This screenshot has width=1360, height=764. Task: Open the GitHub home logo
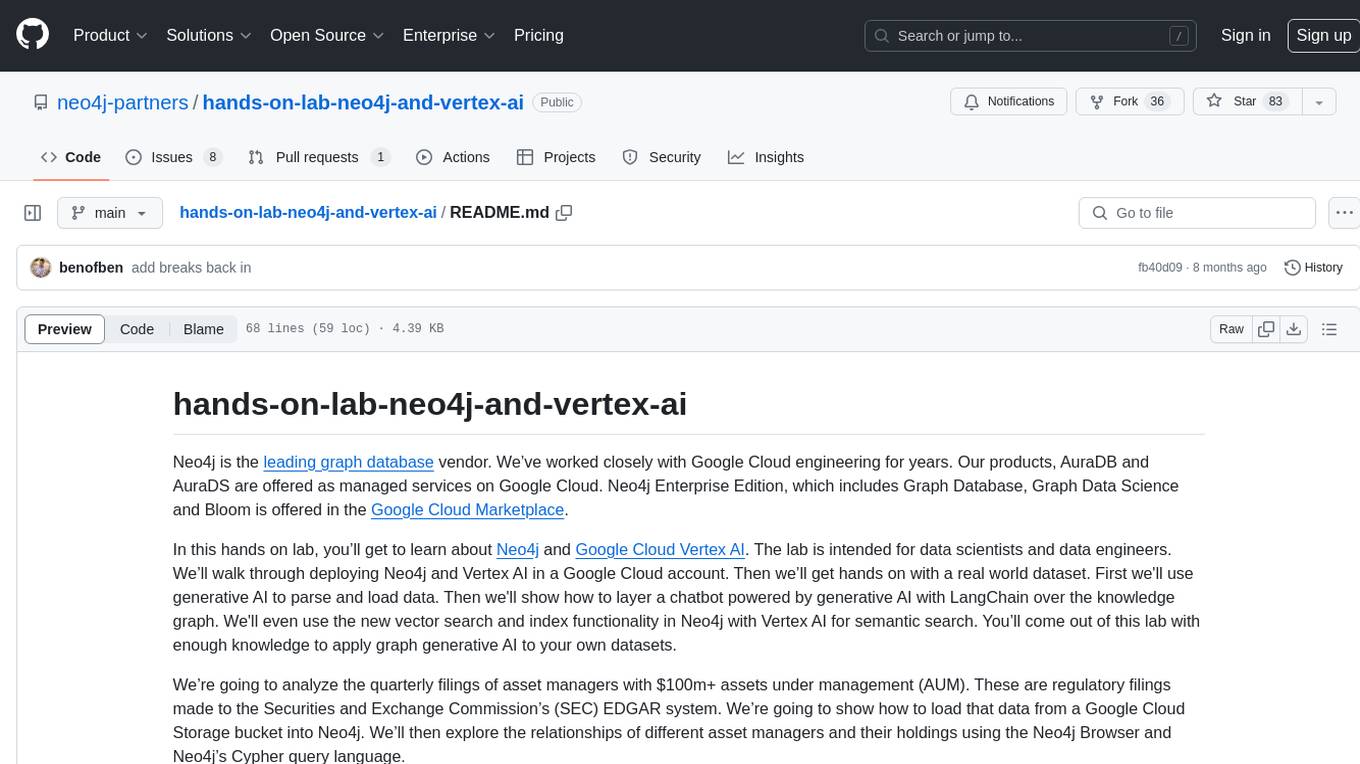[32, 35]
